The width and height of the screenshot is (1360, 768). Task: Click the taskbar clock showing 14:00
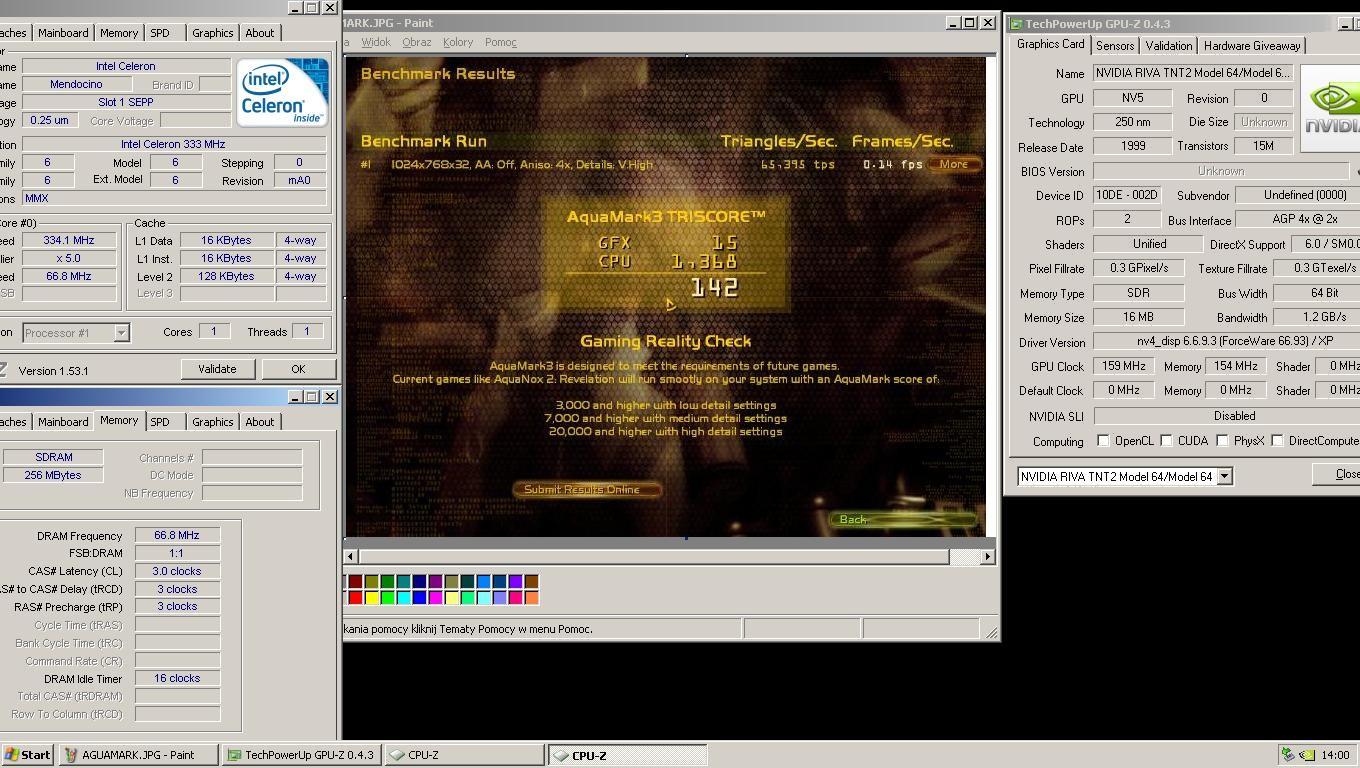tap(1334, 755)
